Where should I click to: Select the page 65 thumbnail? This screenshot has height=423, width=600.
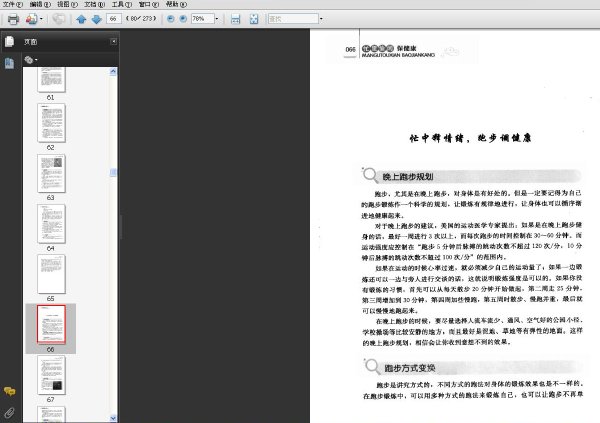pyautogui.click(x=51, y=274)
